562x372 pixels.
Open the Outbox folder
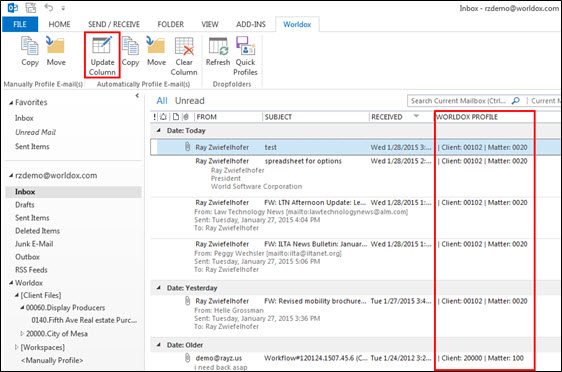click(27, 257)
